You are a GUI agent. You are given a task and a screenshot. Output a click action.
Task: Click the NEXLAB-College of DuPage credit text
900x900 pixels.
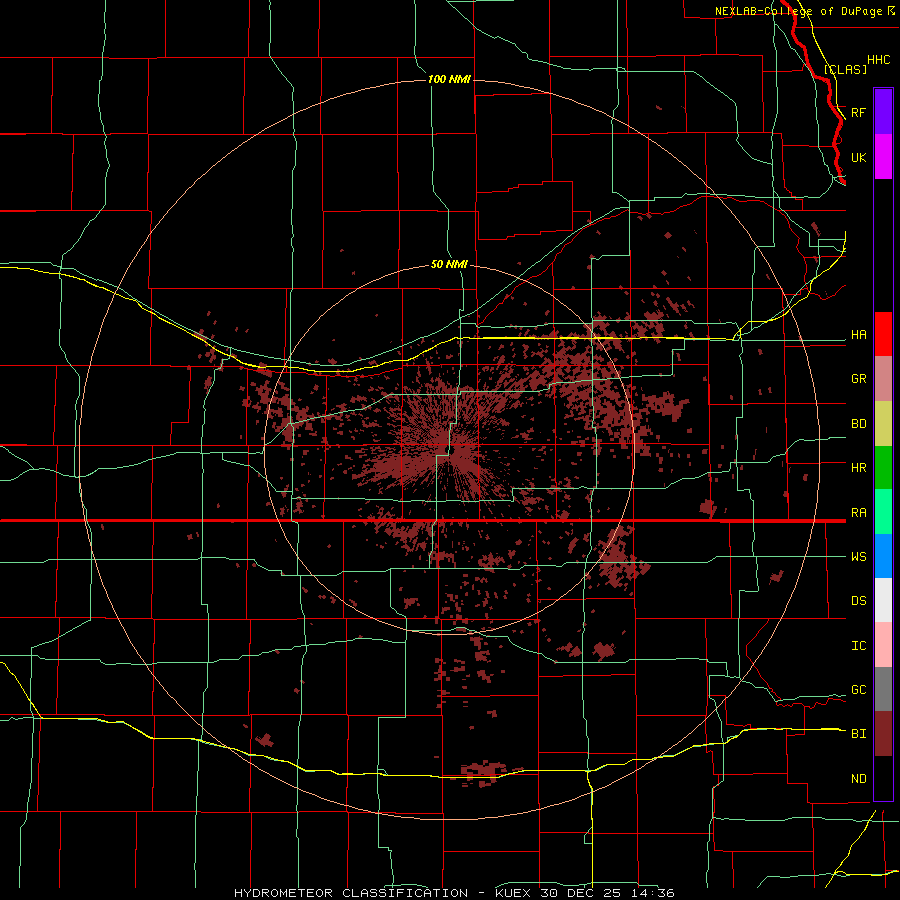point(798,11)
